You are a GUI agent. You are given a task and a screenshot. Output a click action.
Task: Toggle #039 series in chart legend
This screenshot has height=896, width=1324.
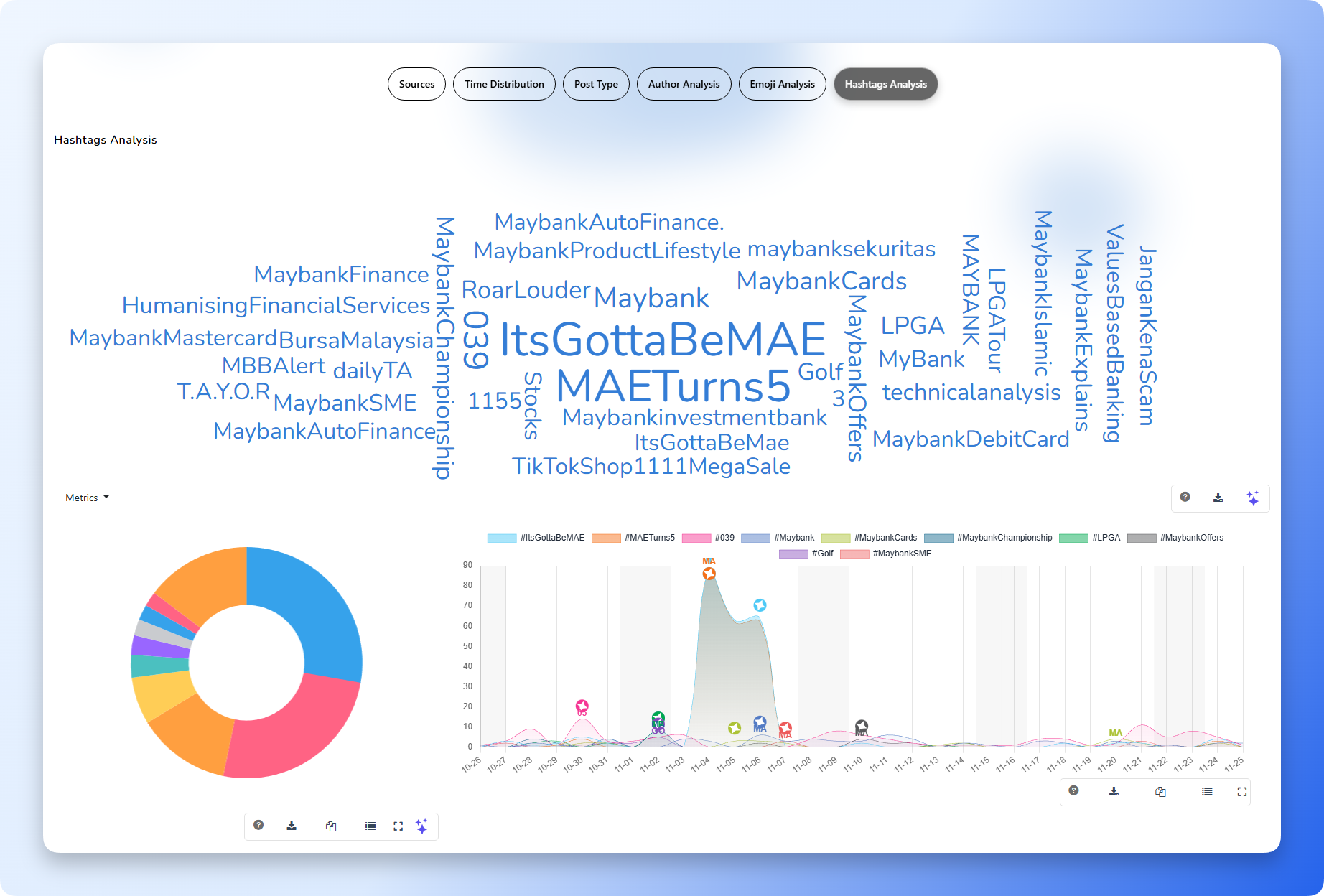(708, 538)
